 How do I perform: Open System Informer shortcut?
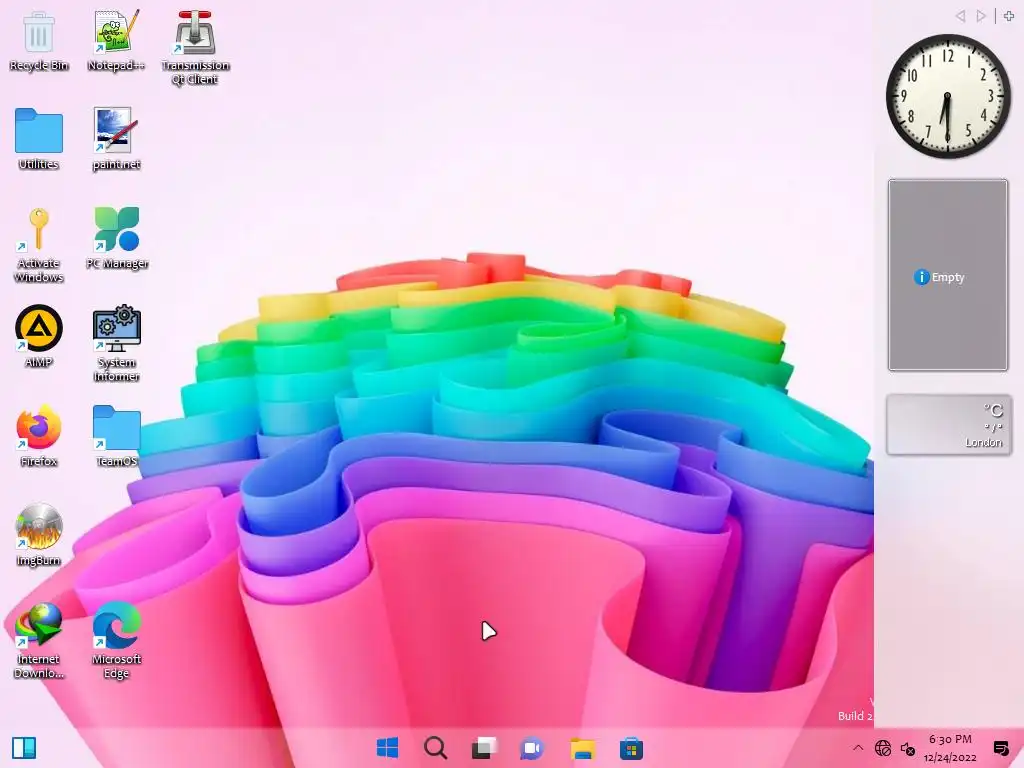(x=116, y=344)
